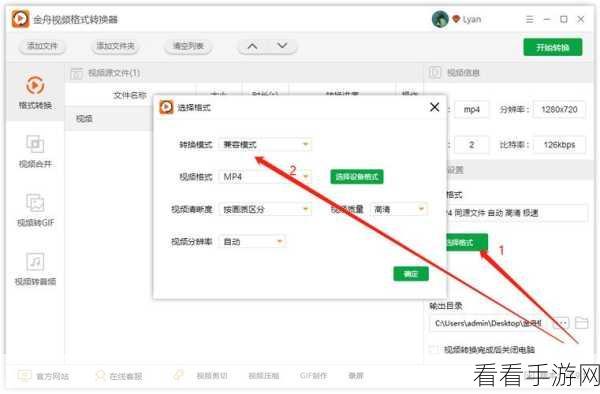Click the 在线客服 headset icon
Image resolution: width=600 pixels, height=394 pixels.
(x=100, y=376)
